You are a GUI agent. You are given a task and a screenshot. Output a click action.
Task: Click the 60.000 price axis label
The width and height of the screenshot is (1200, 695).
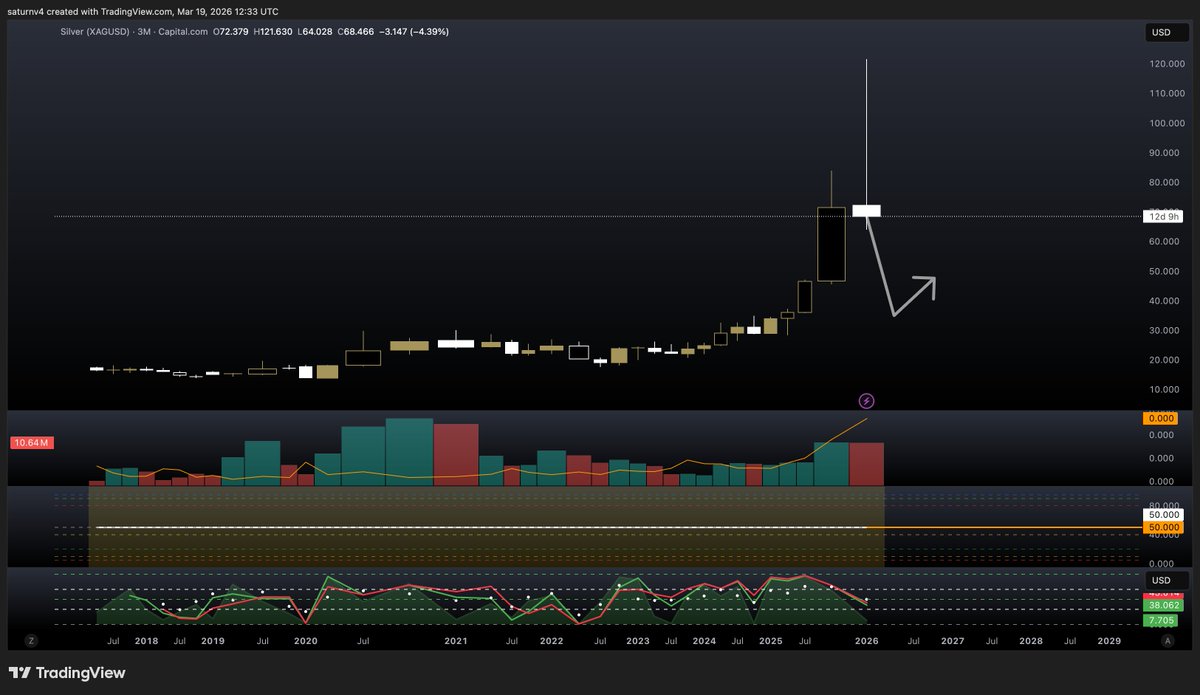tap(1163, 242)
